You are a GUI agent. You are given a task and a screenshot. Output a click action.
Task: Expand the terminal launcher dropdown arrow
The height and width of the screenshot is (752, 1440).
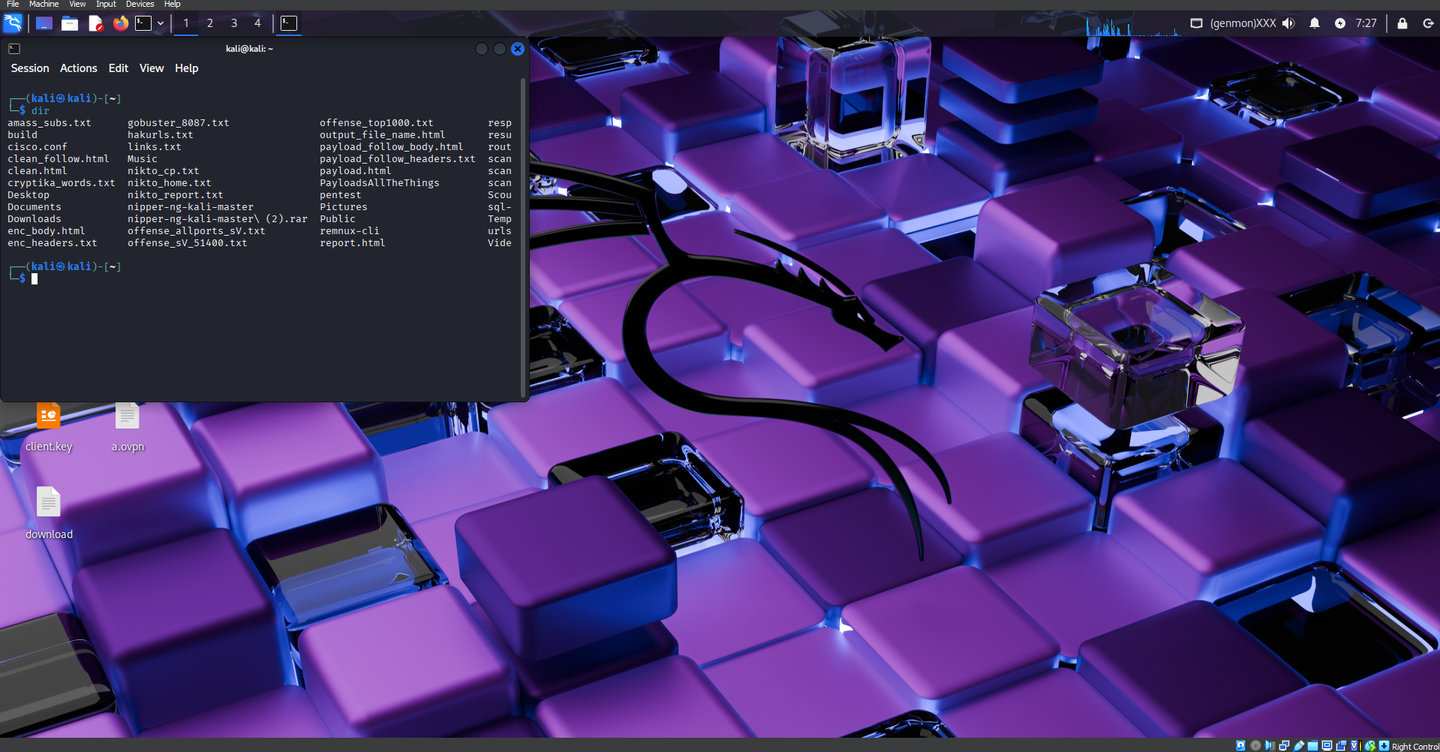160,23
